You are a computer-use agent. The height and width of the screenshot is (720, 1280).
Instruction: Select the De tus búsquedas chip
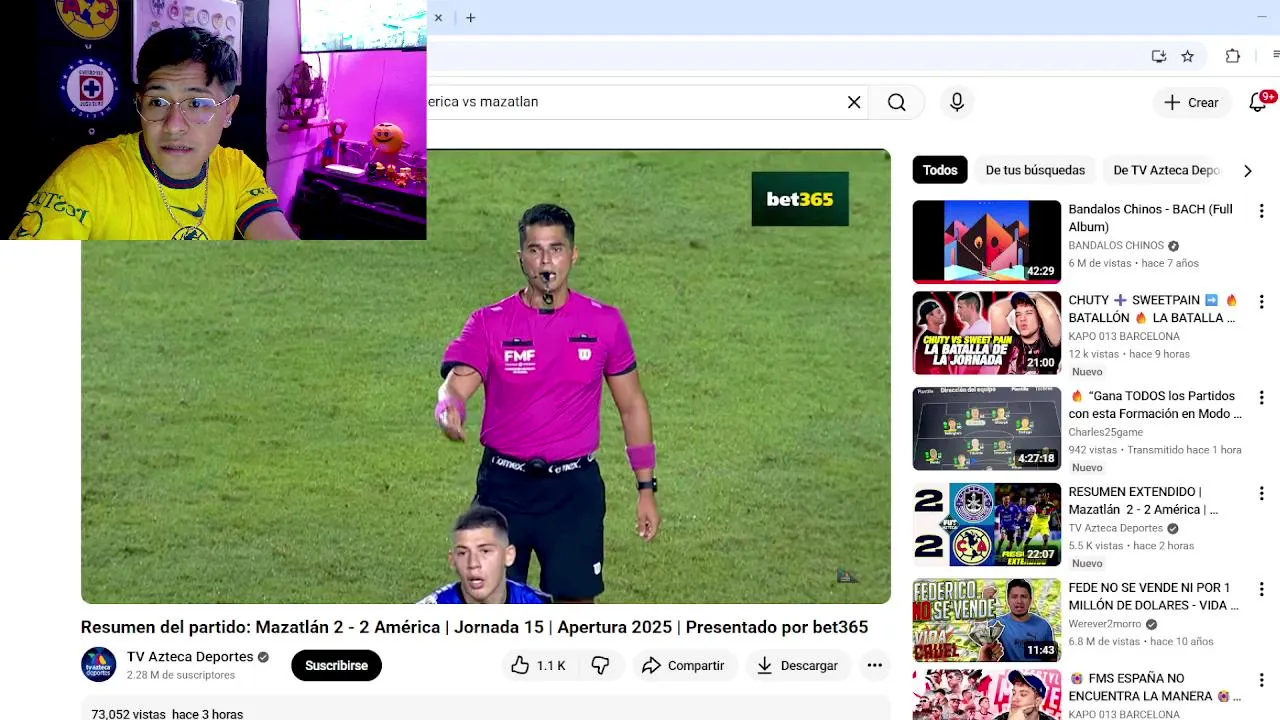point(1035,170)
